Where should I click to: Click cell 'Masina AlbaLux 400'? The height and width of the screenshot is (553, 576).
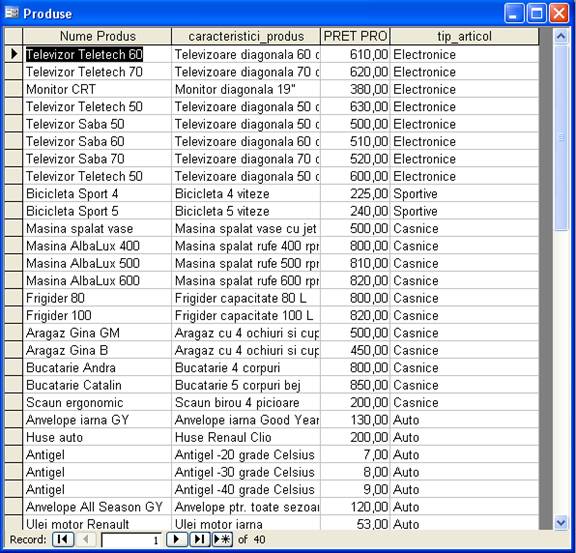pos(97,245)
